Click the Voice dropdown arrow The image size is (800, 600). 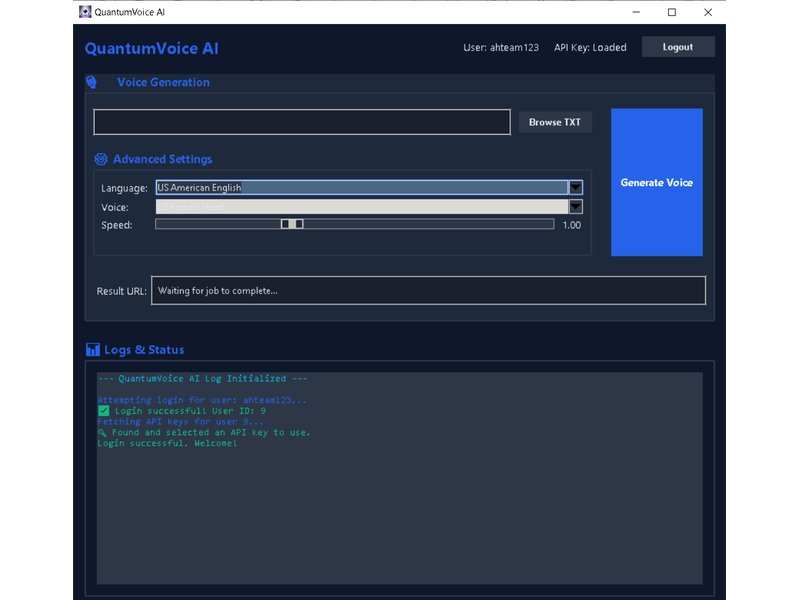point(576,206)
